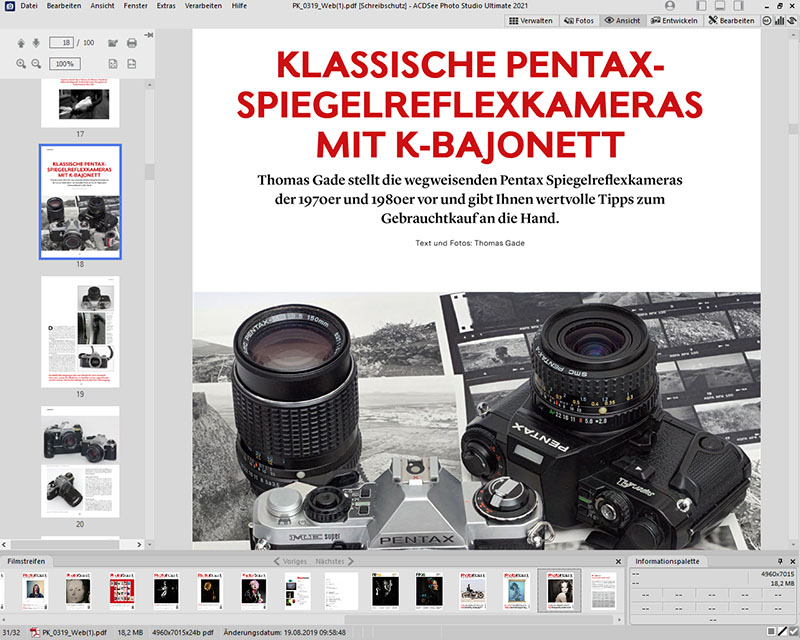
Task: Switch to Entwickeln mode
Action: click(x=673, y=20)
